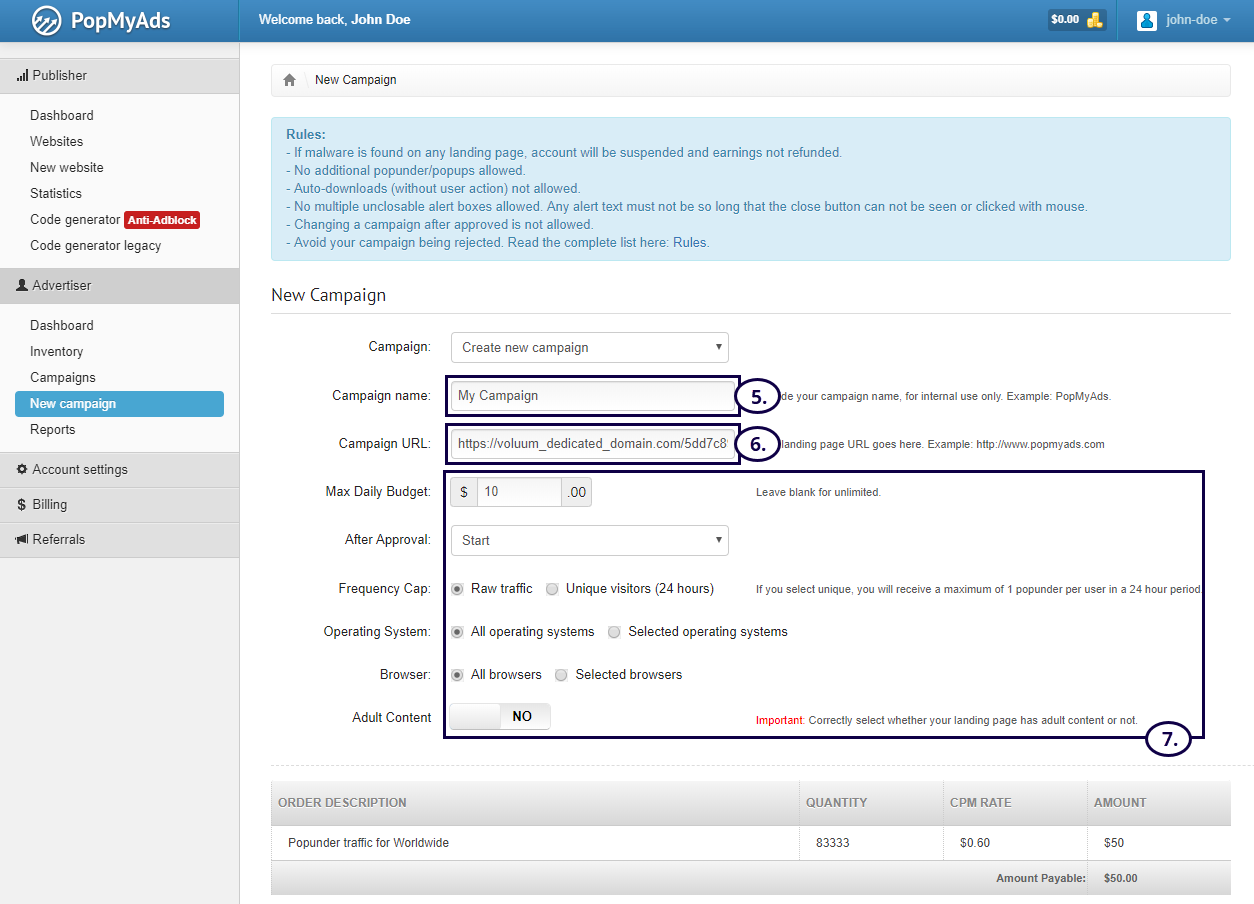1254x904 pixels.
Task: Go to Code generator Anti-Adblock page
Action: [75, 220]
